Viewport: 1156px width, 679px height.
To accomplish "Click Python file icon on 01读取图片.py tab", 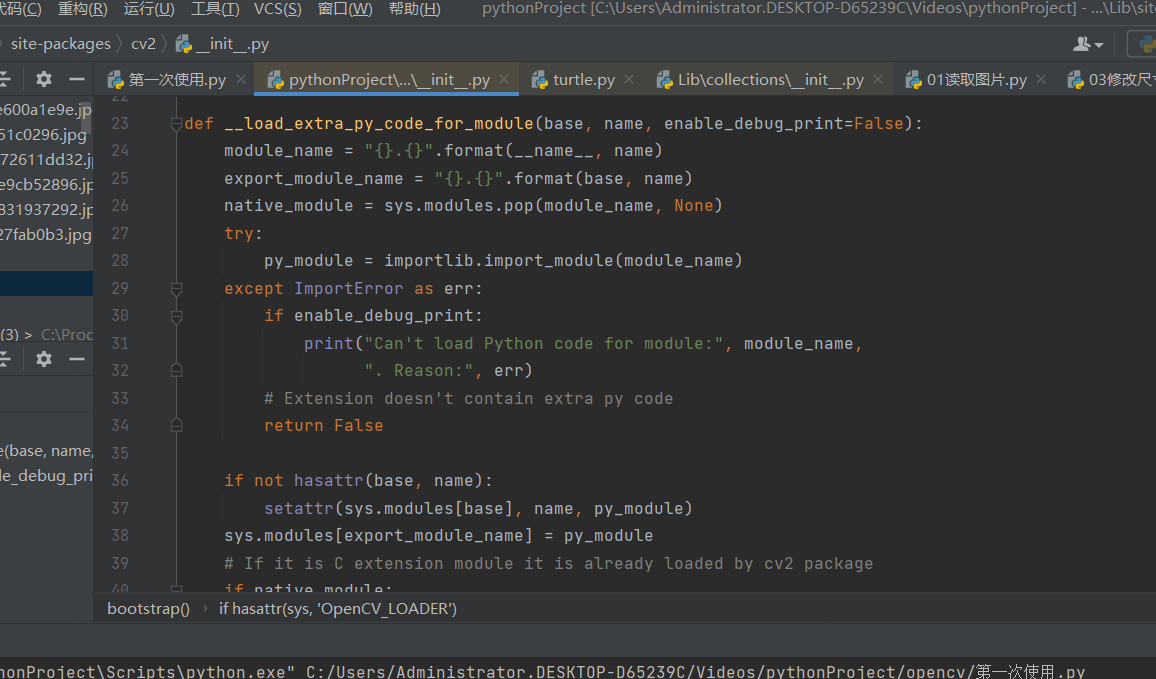I will (x=914, y=80).
